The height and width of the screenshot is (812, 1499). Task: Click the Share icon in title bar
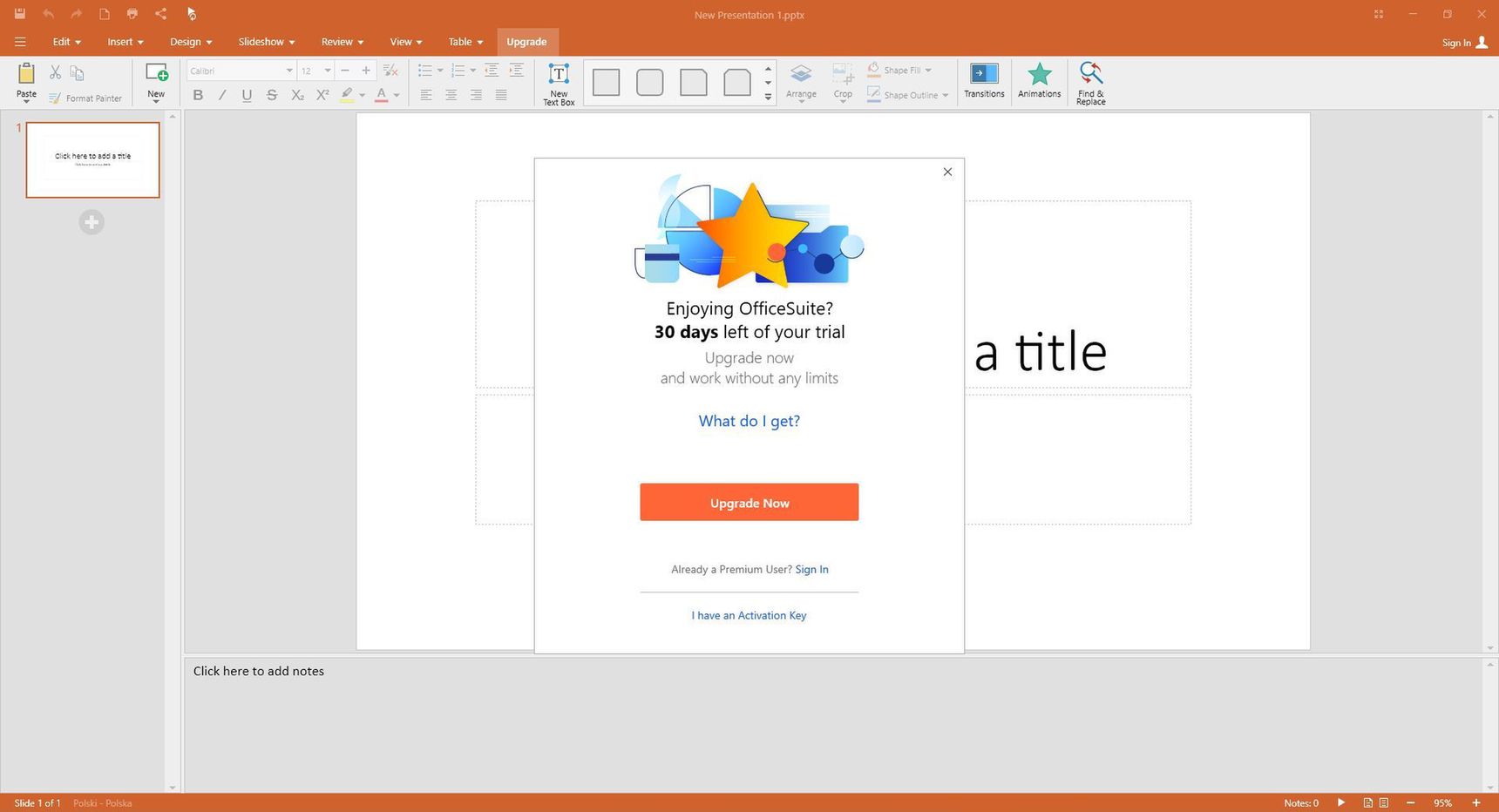coord(160,14)
